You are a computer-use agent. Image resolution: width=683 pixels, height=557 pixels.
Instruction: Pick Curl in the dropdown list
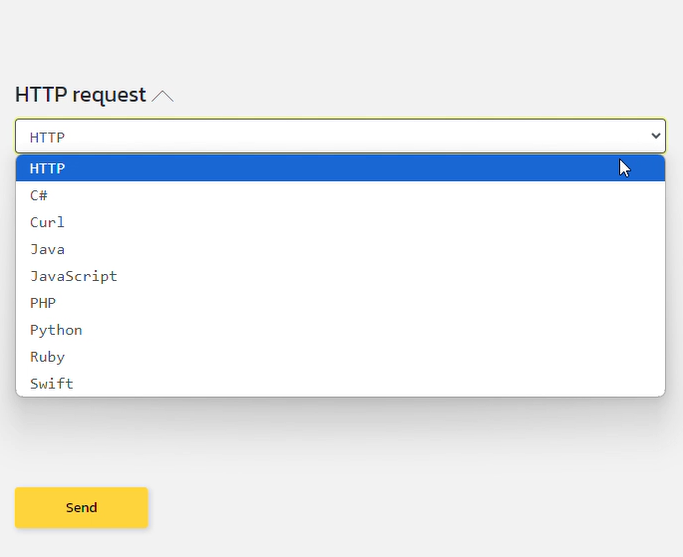pyautogui.click(x=340, y=222)
